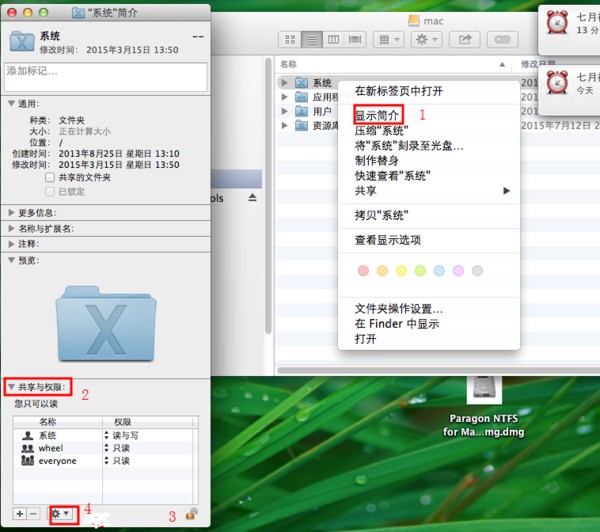Sort Finder list by 名称 column header

(395, 64)
